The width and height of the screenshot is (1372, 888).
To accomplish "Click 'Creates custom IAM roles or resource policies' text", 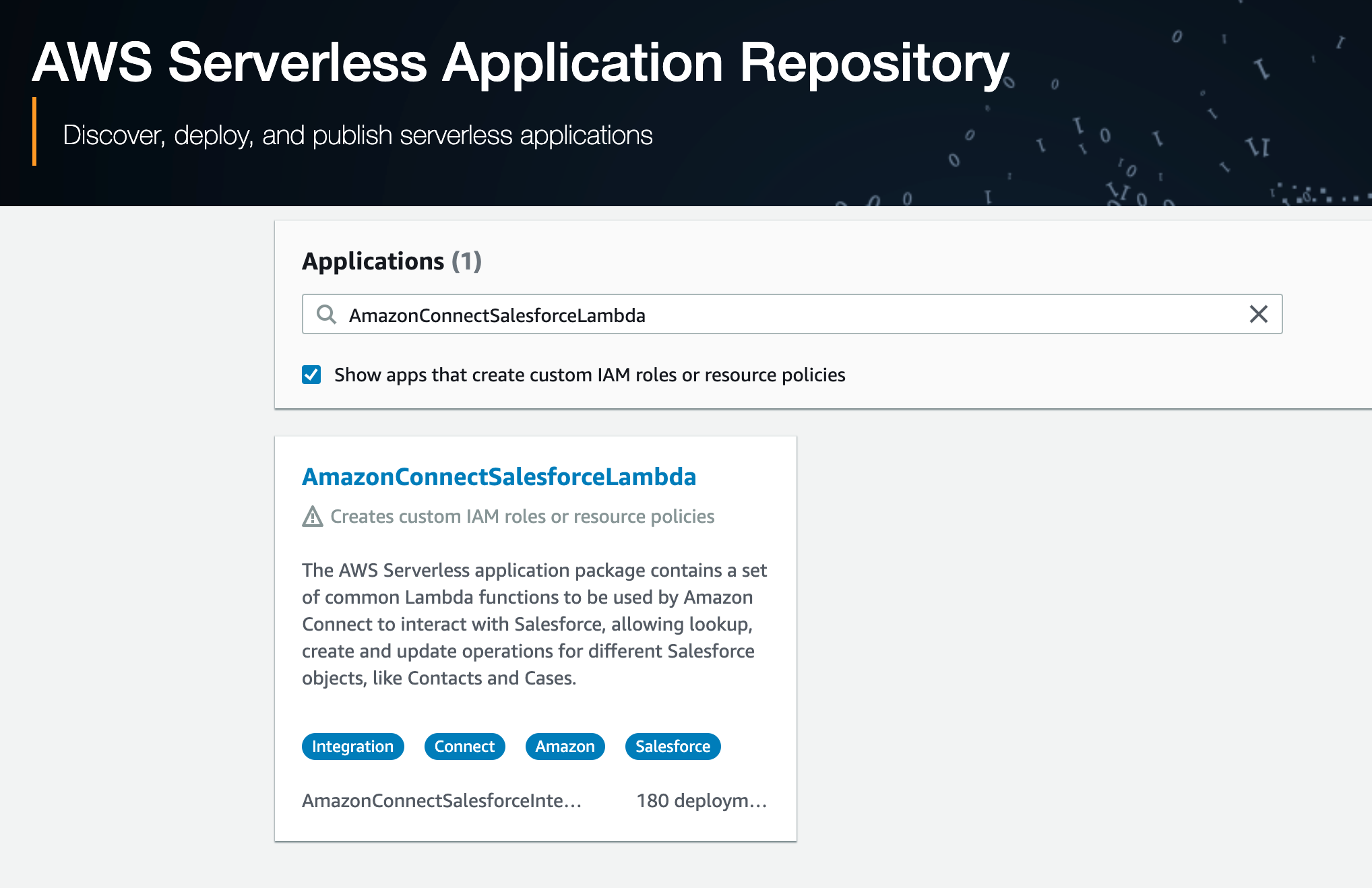I will click(x=522, y=517).
